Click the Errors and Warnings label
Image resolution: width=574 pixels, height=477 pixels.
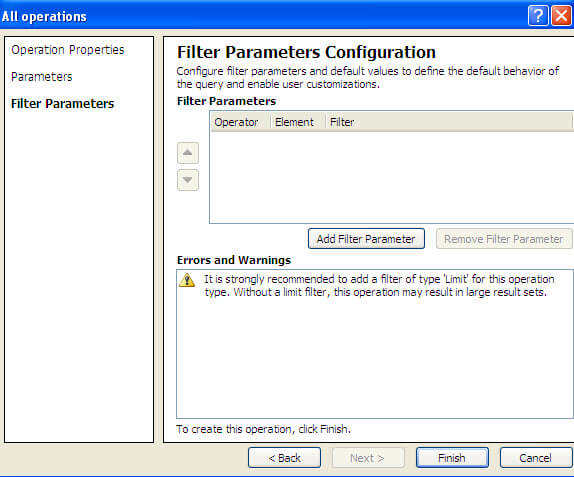point(234,260)
